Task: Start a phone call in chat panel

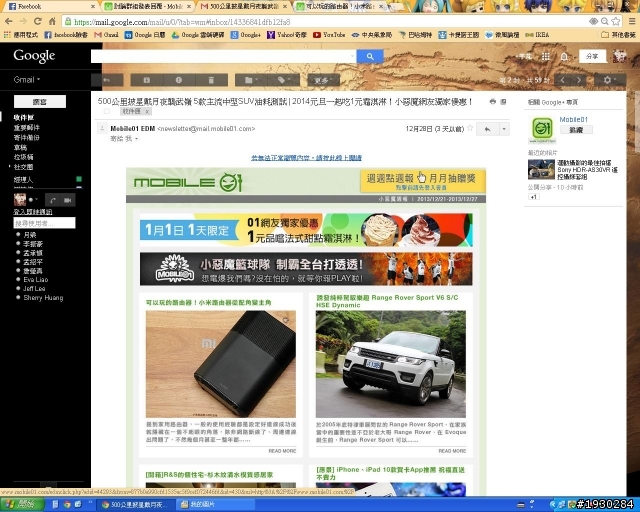Action: 52,200
